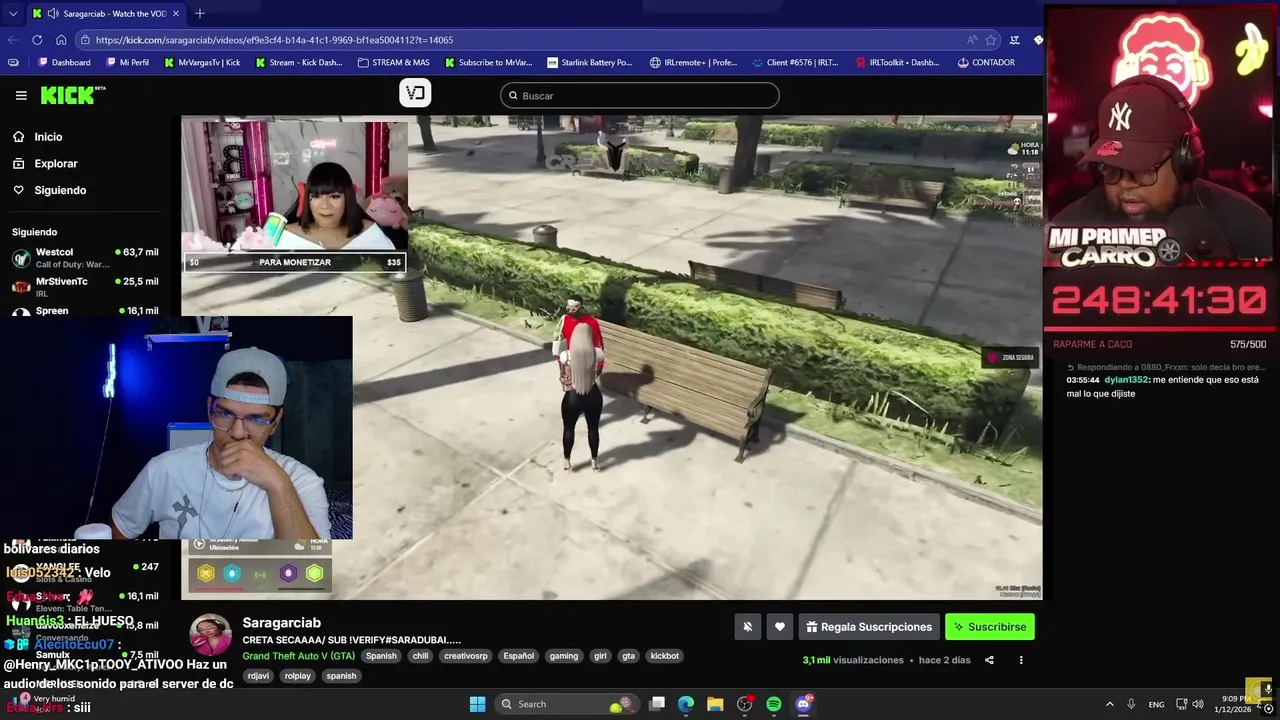Open the Stream - Kick Dash bookmark
The height and width of the screenshot is (720, 1280).
(298, 62)
